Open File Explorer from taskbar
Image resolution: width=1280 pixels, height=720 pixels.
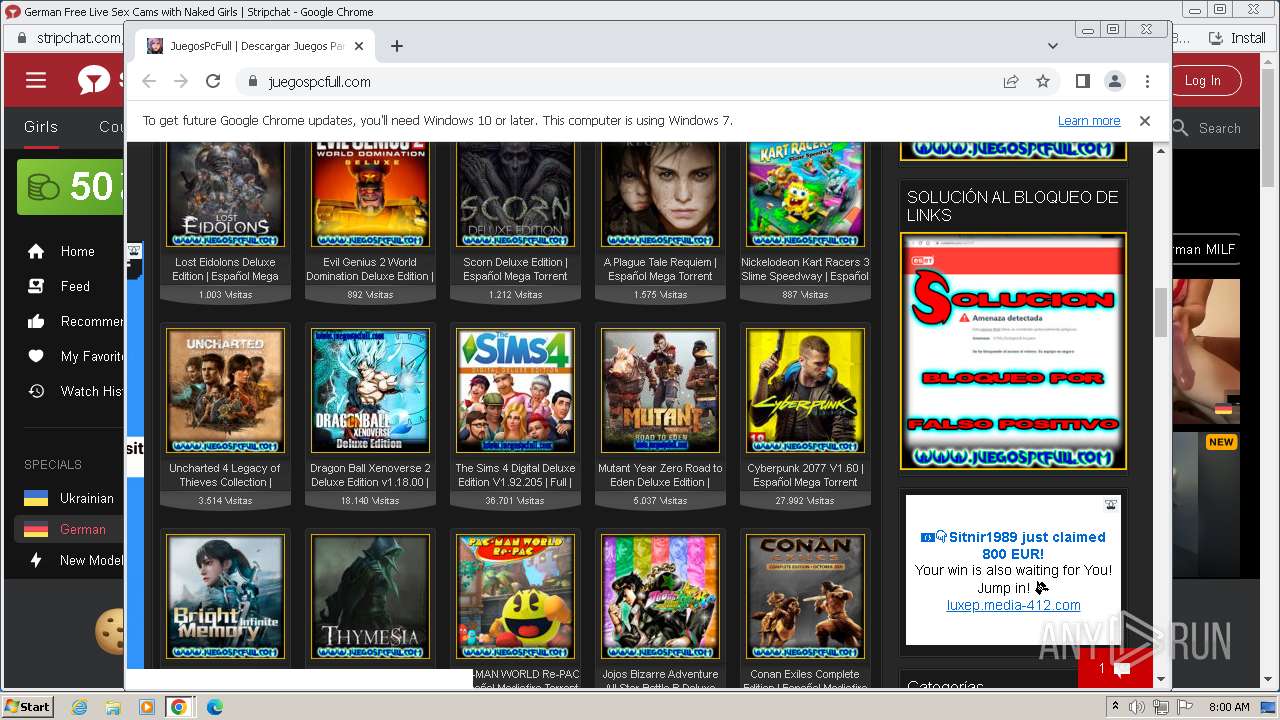coord(113,707)
